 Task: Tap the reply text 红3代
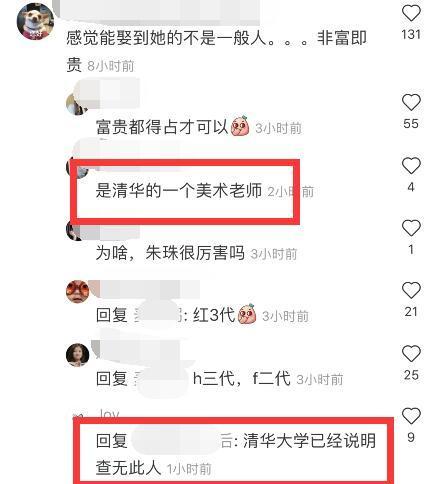point(214,315)
